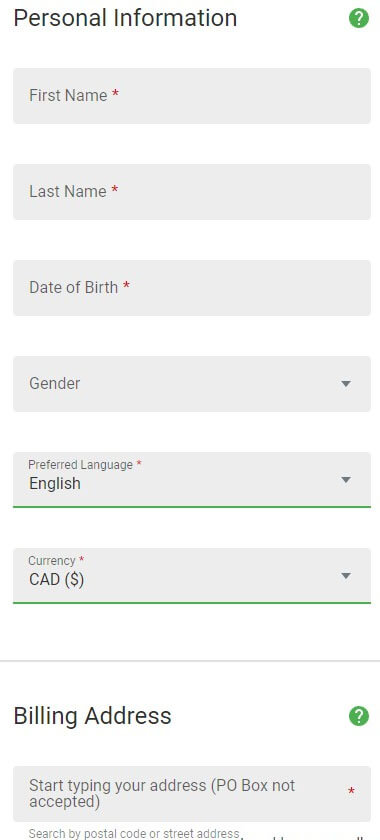Open the English preferred language selector
This screenshot has width=380, height=840.
click(x=192, y=479)
